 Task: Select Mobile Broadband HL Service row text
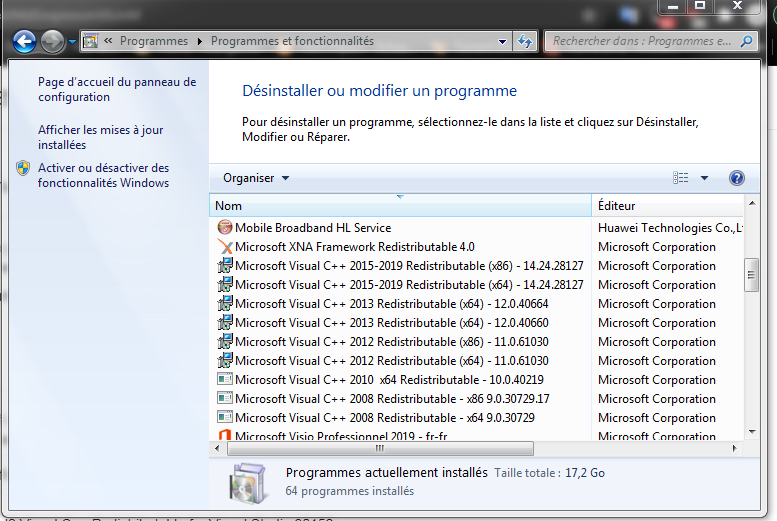313,228
